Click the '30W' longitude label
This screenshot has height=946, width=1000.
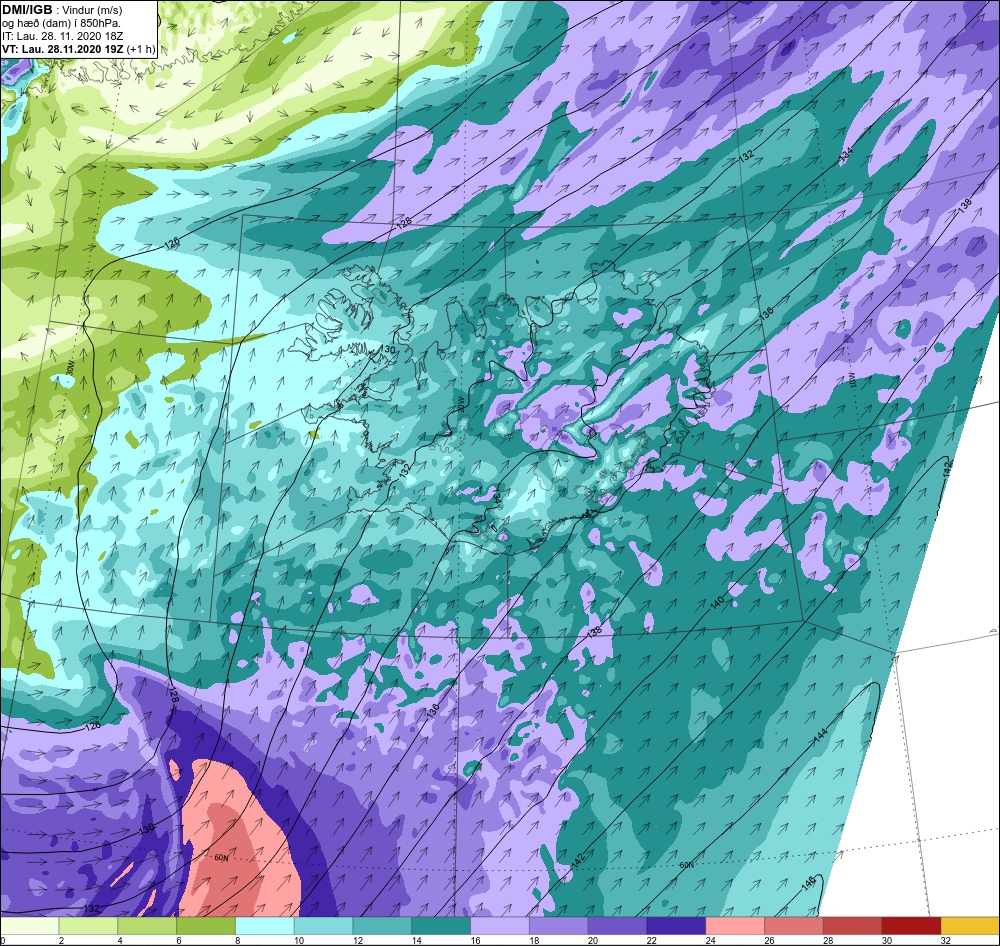71,367
